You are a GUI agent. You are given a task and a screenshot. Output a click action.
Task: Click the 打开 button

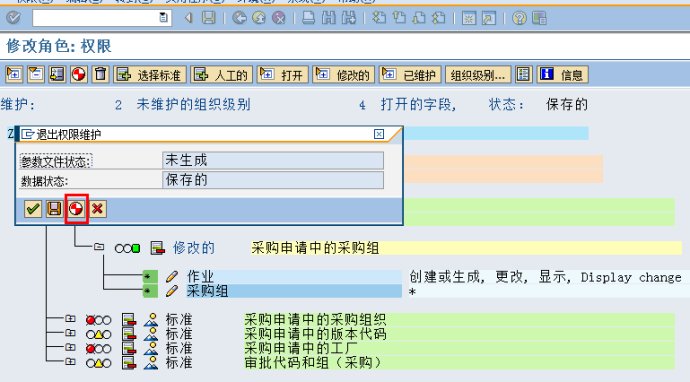[x=283, y=74]
